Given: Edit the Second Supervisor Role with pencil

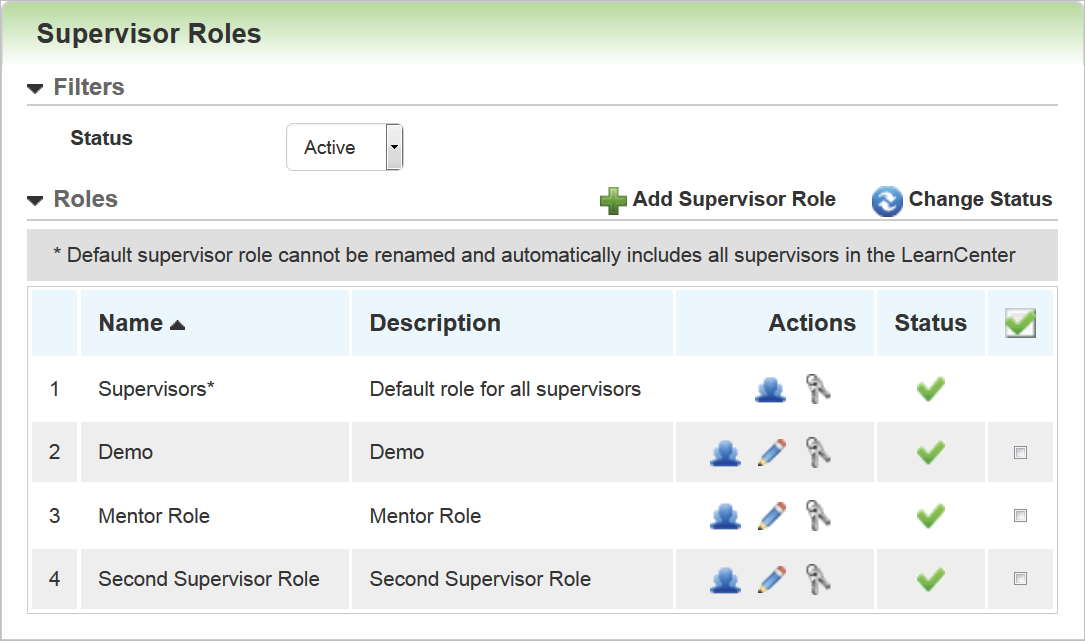Looking at the screenshot, I should click(x=771, y=580).
